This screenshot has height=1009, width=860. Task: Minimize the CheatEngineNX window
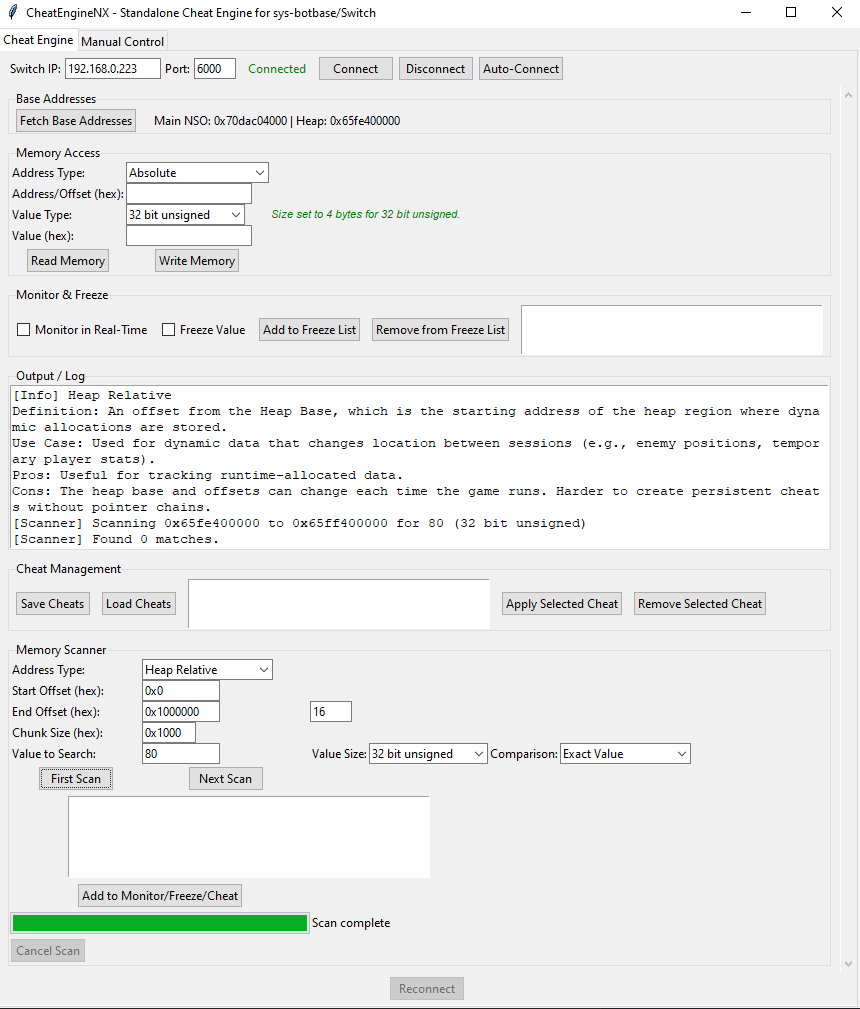click(x=746, y=12)
